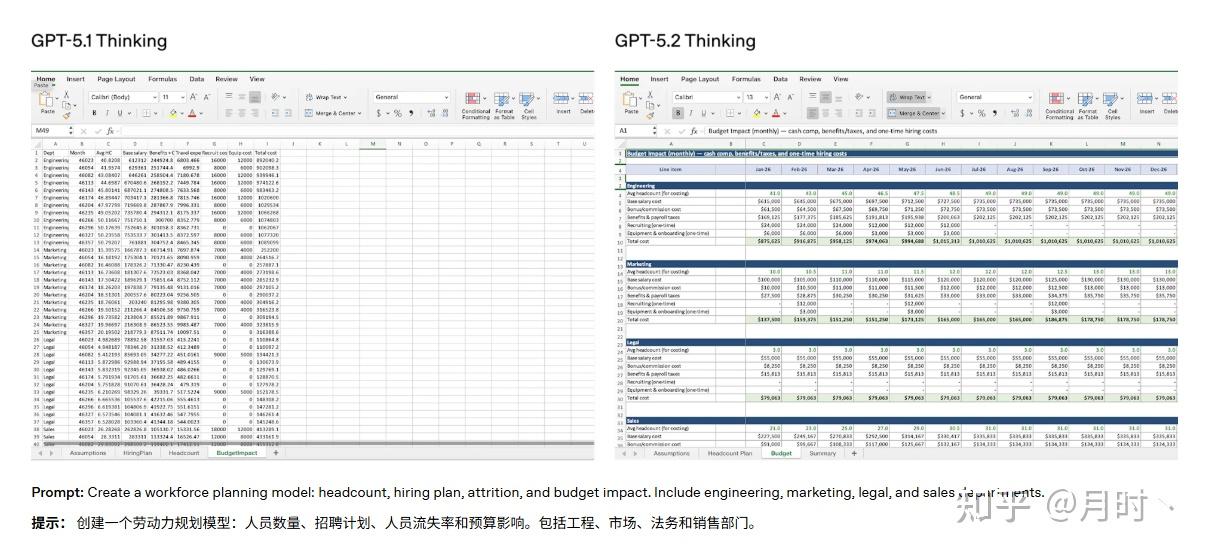1213x554 pixels.
Task: Click orientation angle icon in GPT-5.2 window
Action: (x=859, y=97)
